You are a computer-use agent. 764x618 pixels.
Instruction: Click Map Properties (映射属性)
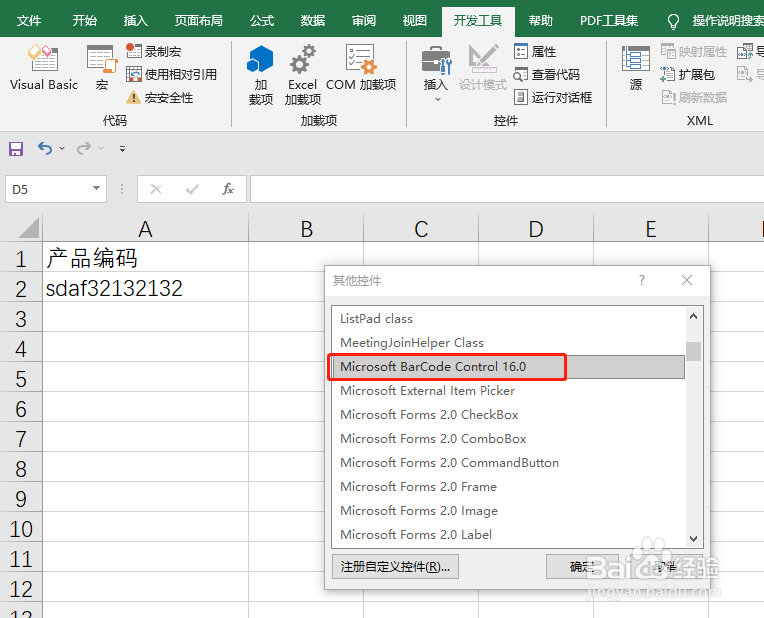point(694,51)
